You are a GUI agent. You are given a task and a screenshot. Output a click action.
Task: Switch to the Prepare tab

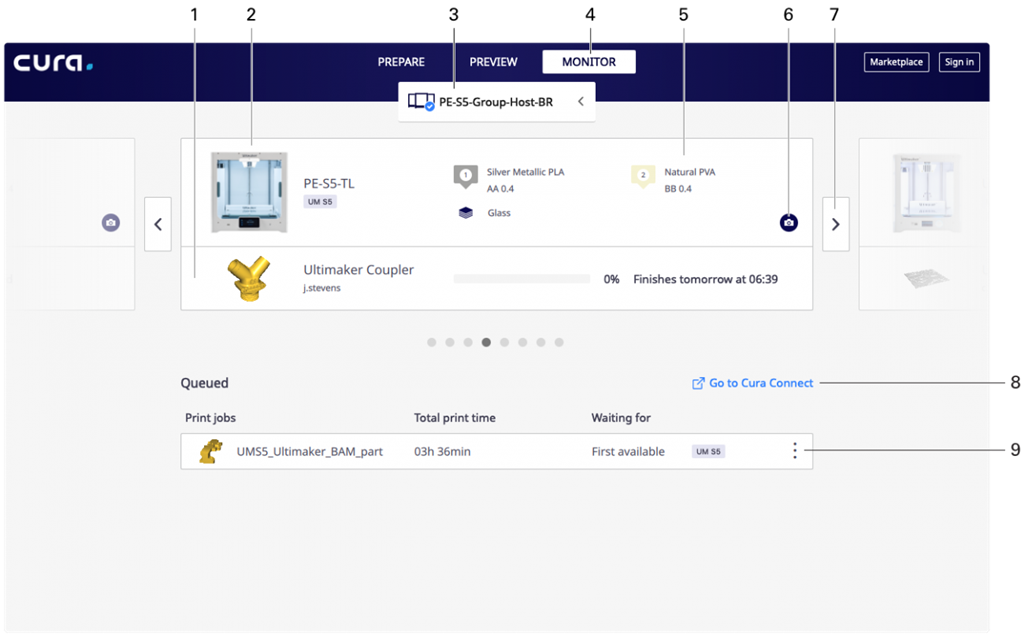pos(401,62)
